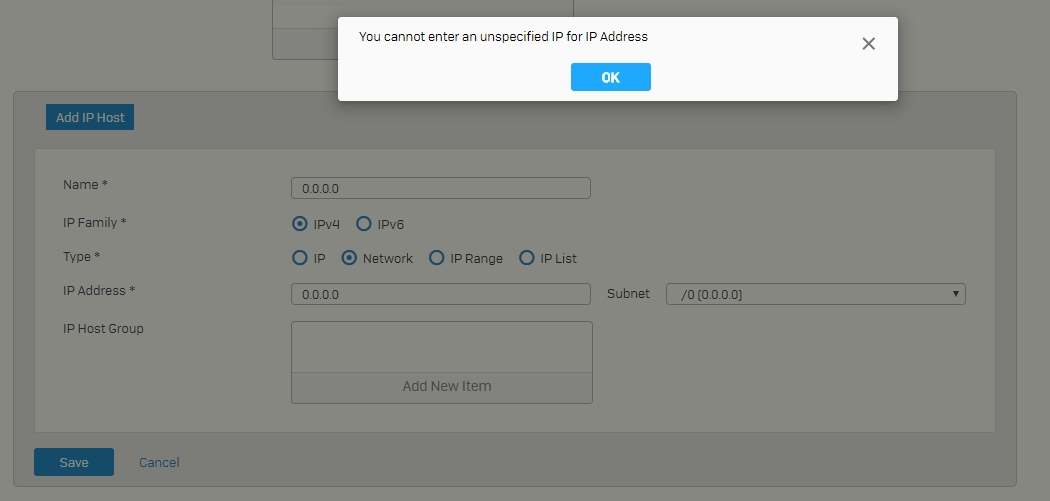
Task: Click the unspecified IP error message text
Action: [504, 37]
